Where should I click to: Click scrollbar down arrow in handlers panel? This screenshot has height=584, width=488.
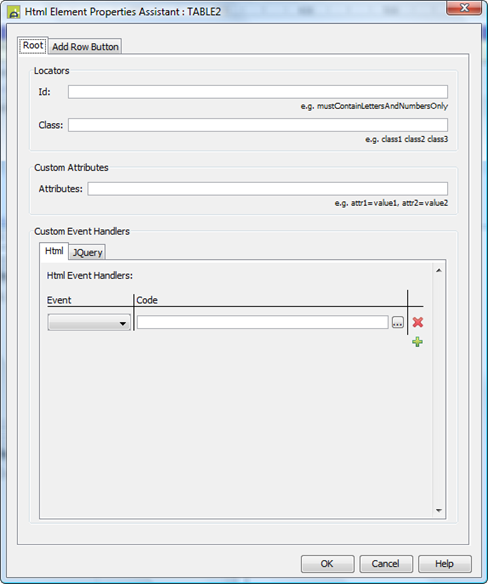(x=439, y=510)
